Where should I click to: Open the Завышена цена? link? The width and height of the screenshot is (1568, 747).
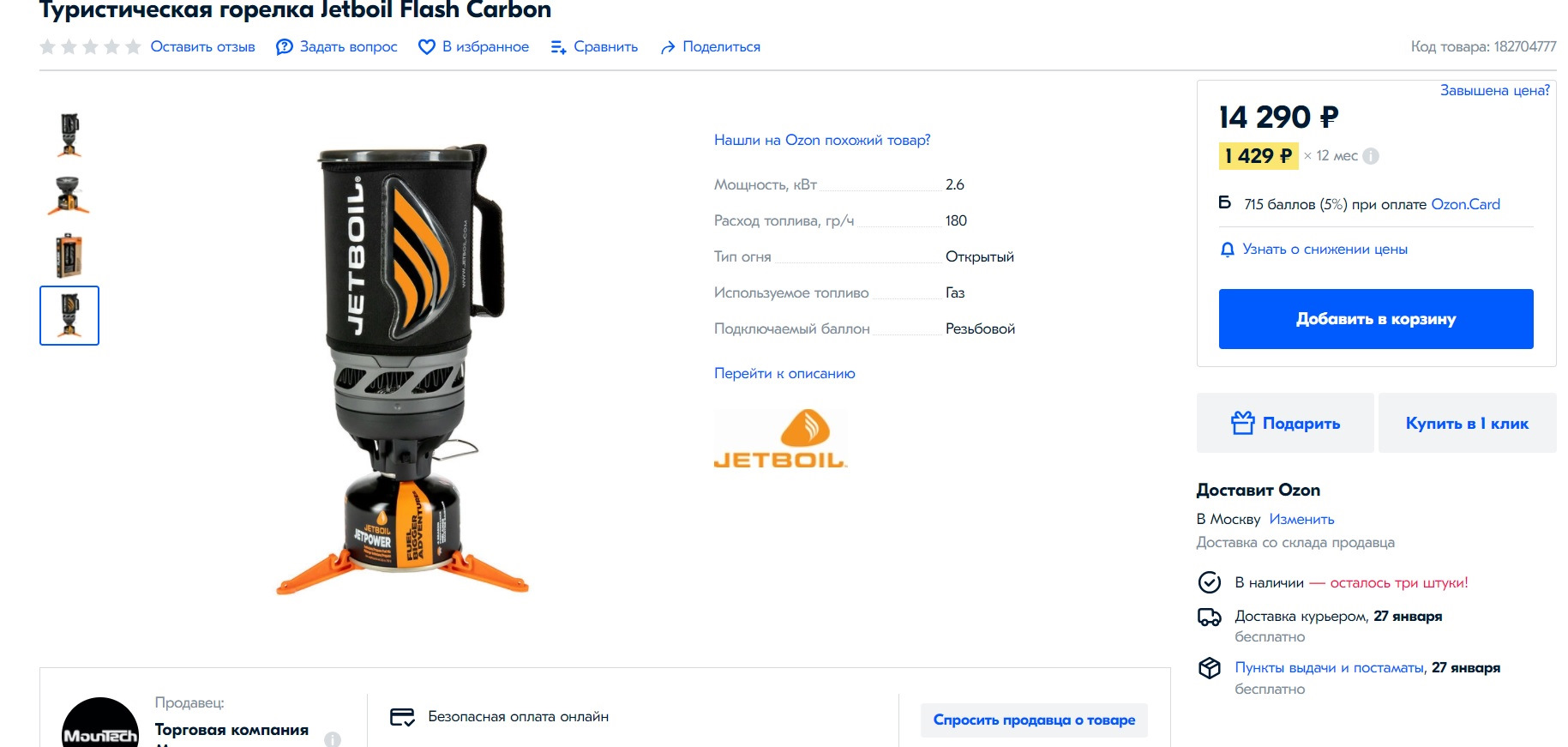click(x=1495, y=90)
